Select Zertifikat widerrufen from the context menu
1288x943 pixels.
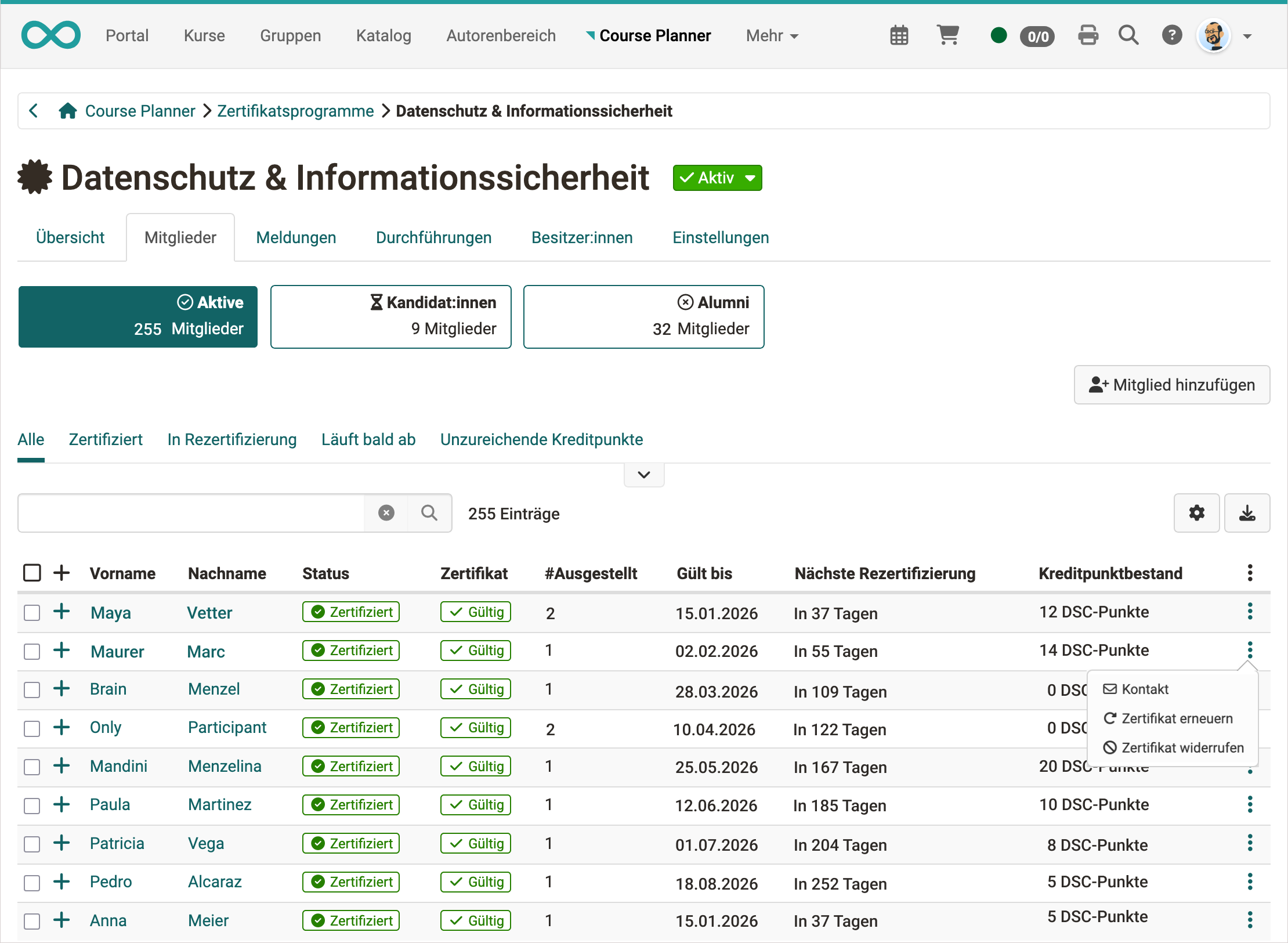click(x=1173, y=747)
